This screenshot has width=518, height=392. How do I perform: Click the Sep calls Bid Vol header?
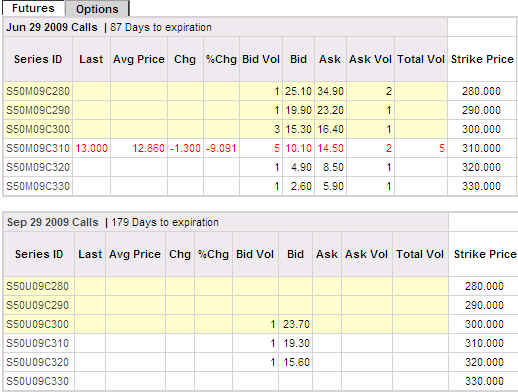[x=255, y=254]
